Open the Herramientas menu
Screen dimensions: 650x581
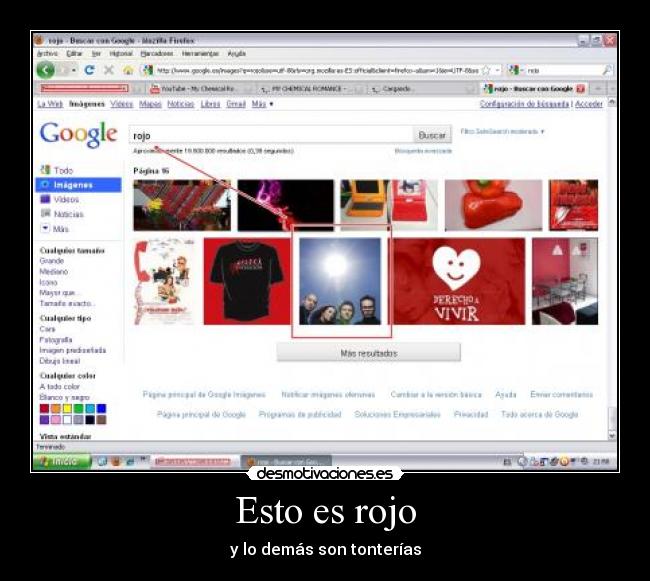(x=200, y=53)
